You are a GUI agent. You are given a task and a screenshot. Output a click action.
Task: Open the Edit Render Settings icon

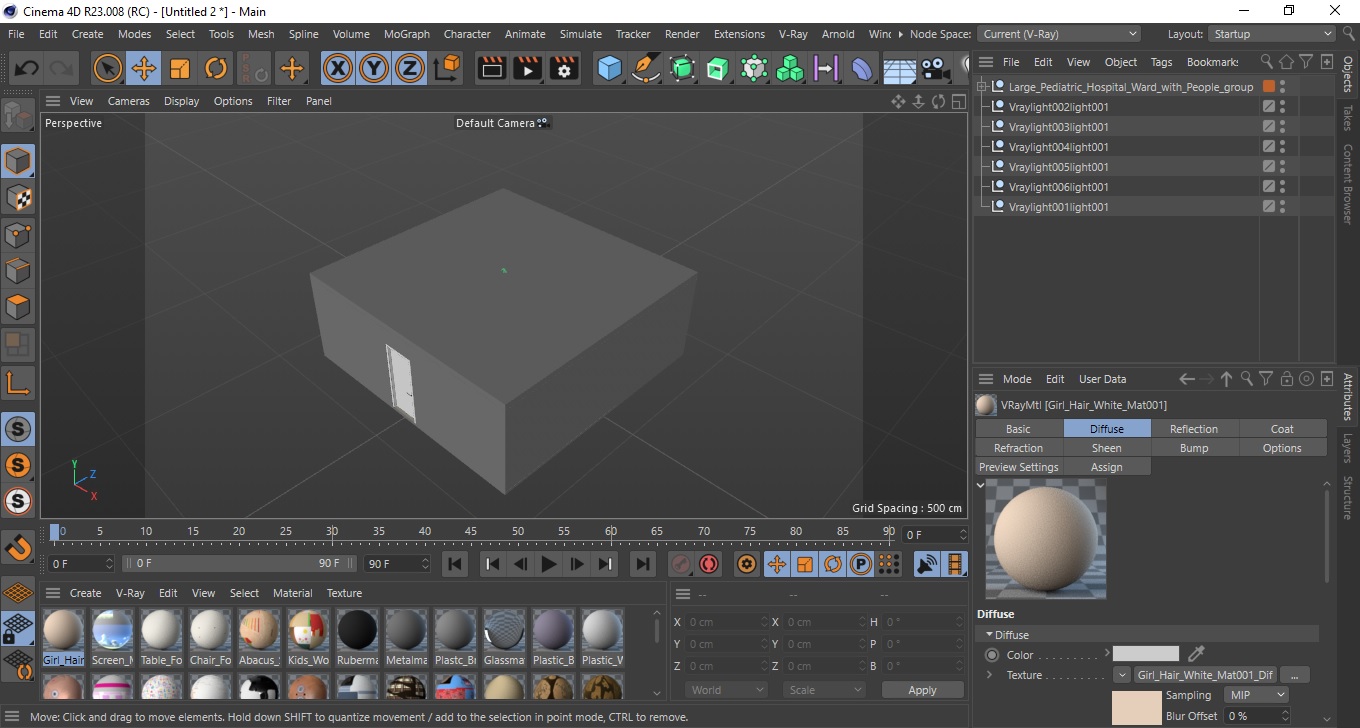565,69
